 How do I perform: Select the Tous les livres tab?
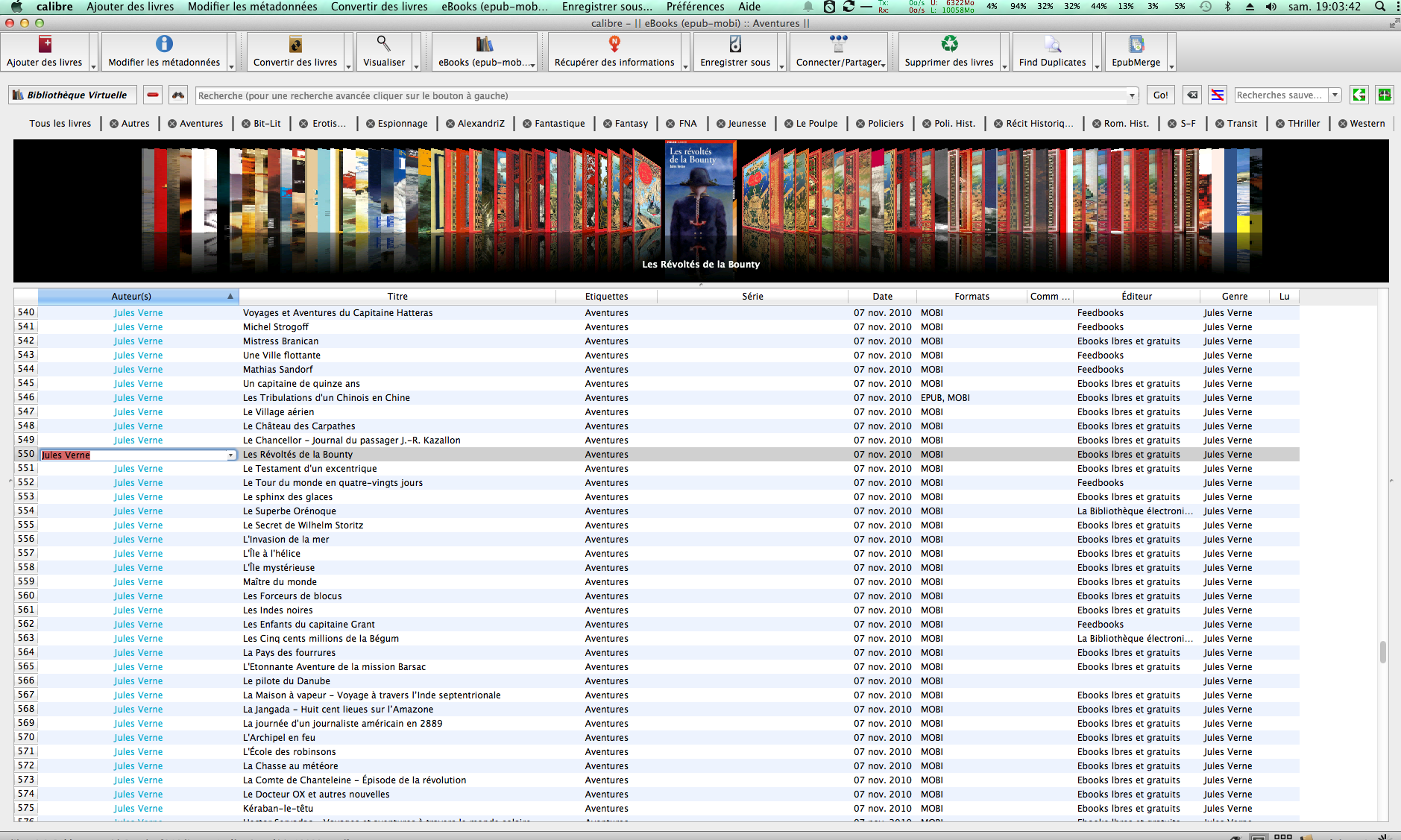60,124
